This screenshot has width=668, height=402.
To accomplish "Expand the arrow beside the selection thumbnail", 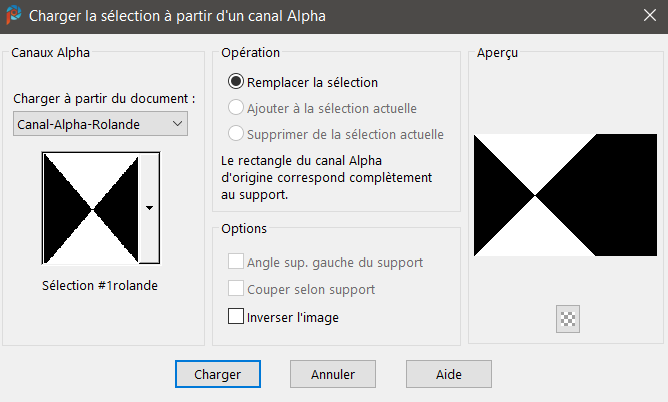I will tap(149, 207).
